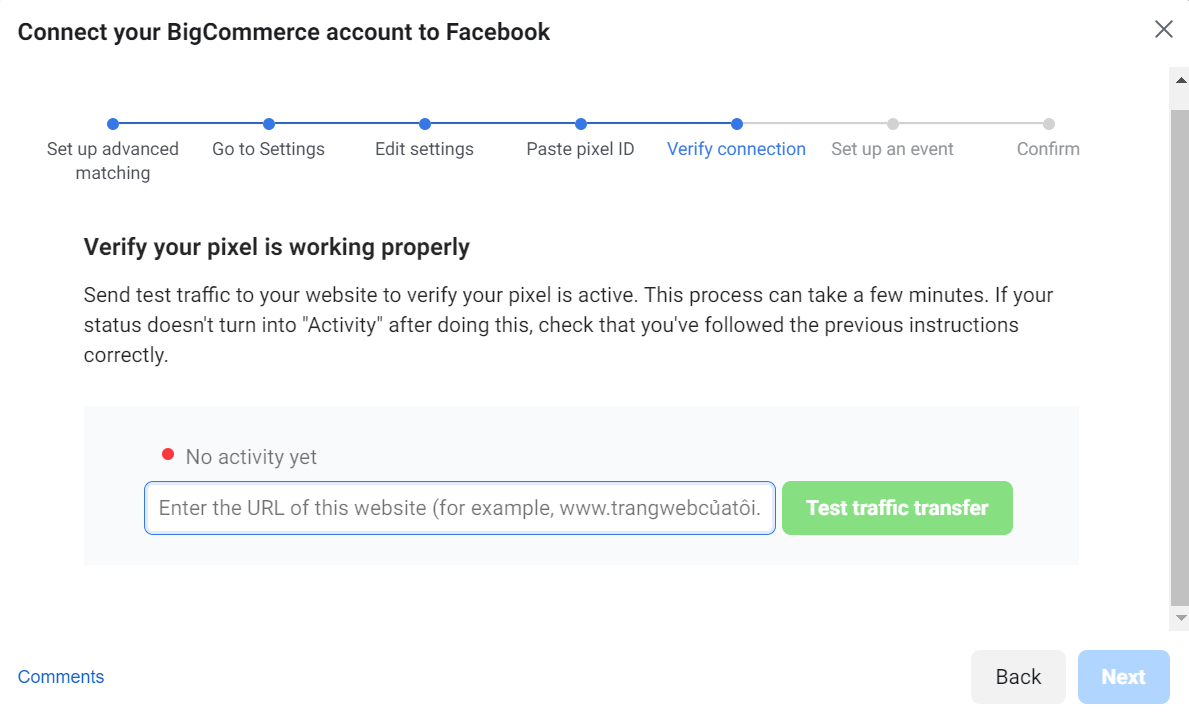Close the BigCommerce connection dialog
This screenshot has height=720, width=1189.
click(x=1164, y=29)
